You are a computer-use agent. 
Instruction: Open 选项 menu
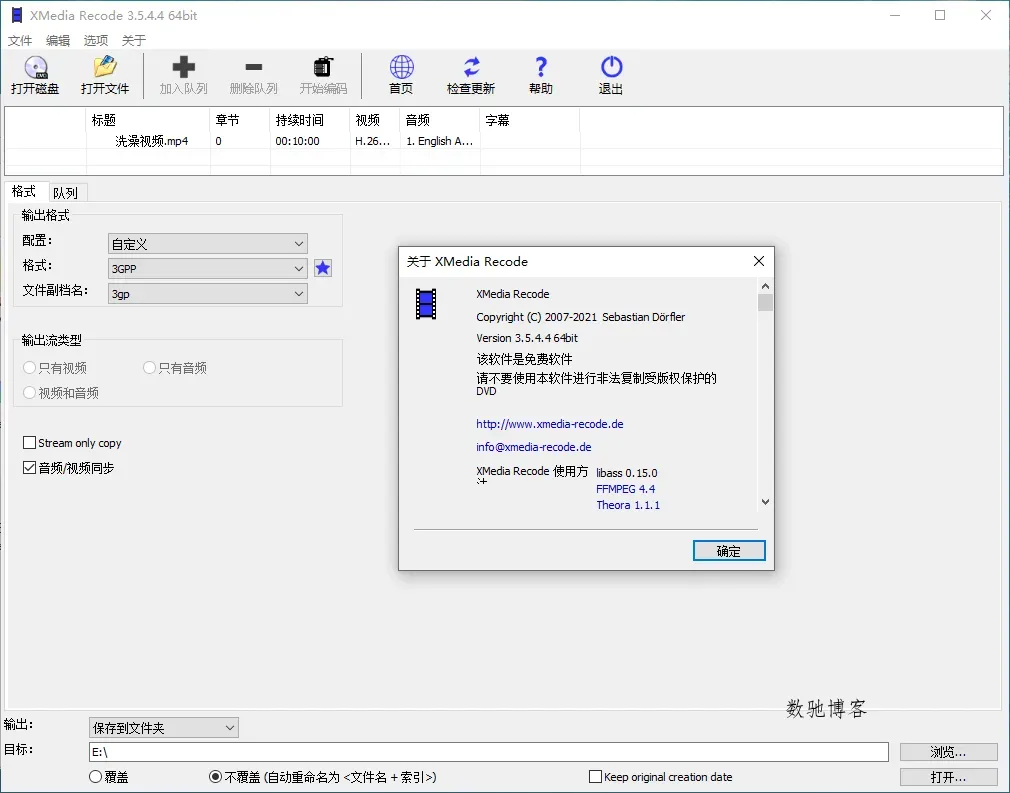tap(96, 41)
